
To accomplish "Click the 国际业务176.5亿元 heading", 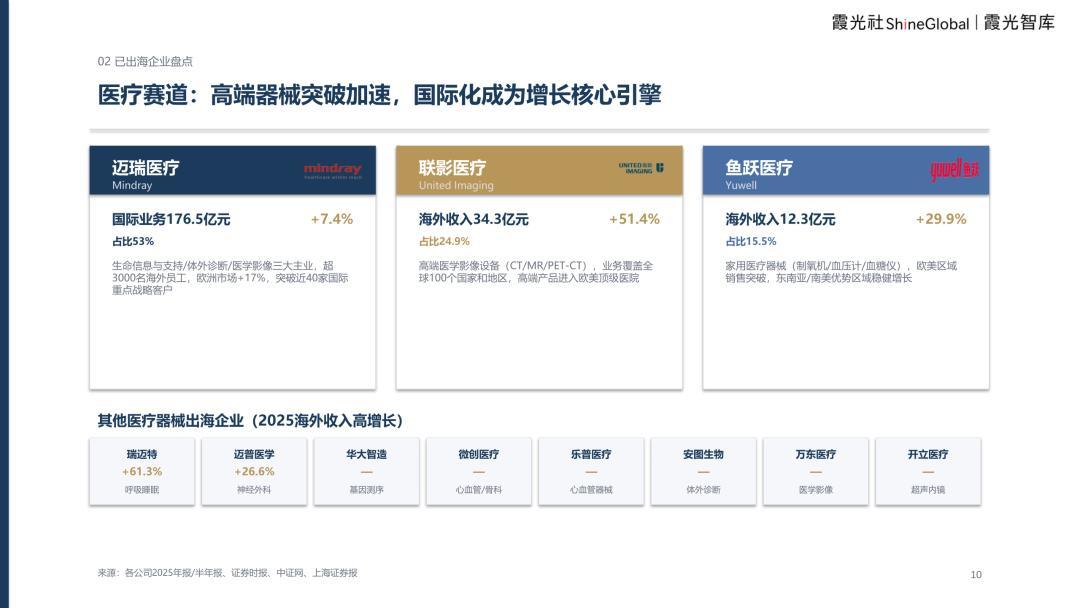I will click(x=171, y=219).
